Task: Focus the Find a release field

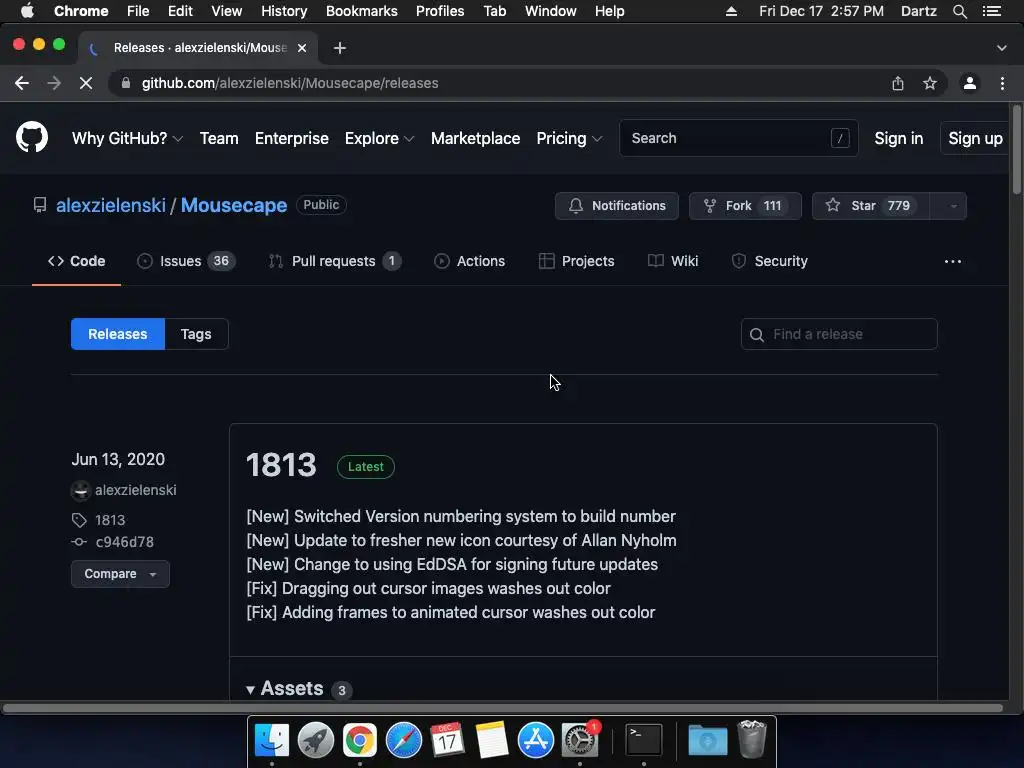Action: [839, 334]
